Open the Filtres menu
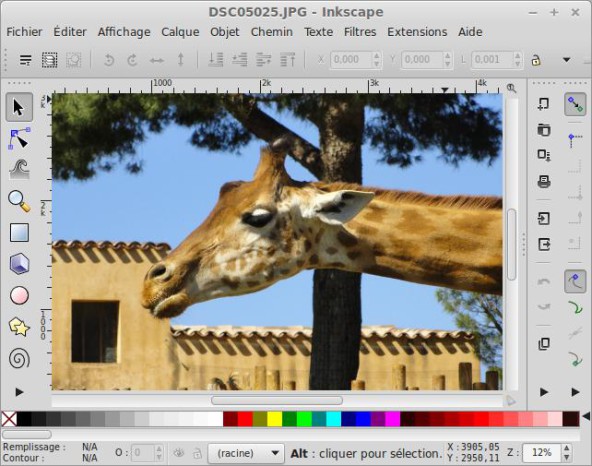The height and width of the screenshot is (466, 592). click(x=360, y=32)
